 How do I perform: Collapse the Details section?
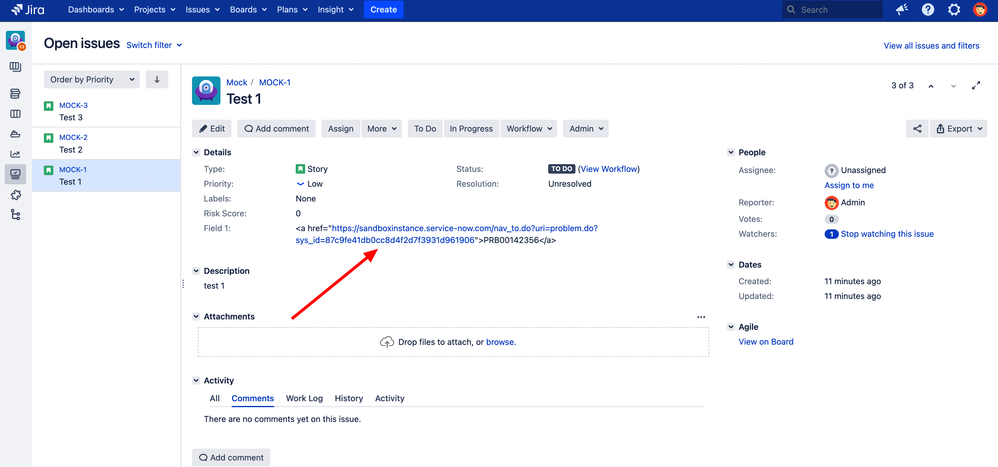pos(196,153)
